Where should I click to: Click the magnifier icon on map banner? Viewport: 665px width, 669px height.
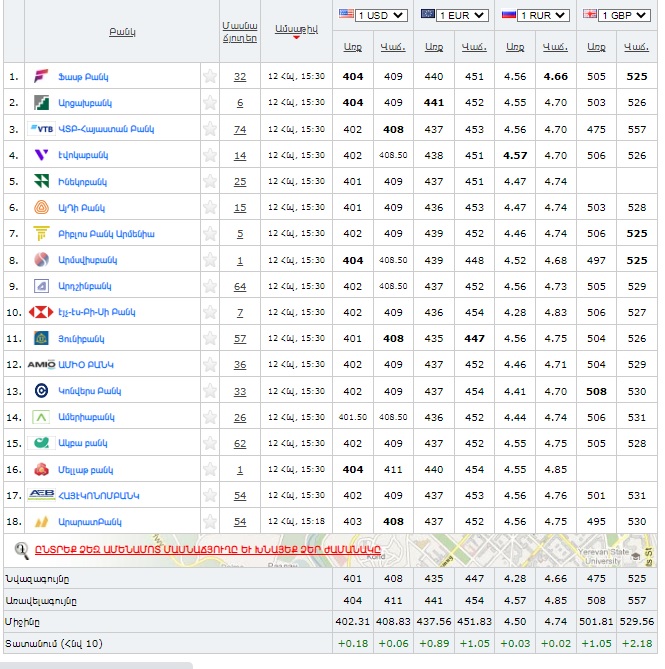pyautogui.click(x=21, y=549)
